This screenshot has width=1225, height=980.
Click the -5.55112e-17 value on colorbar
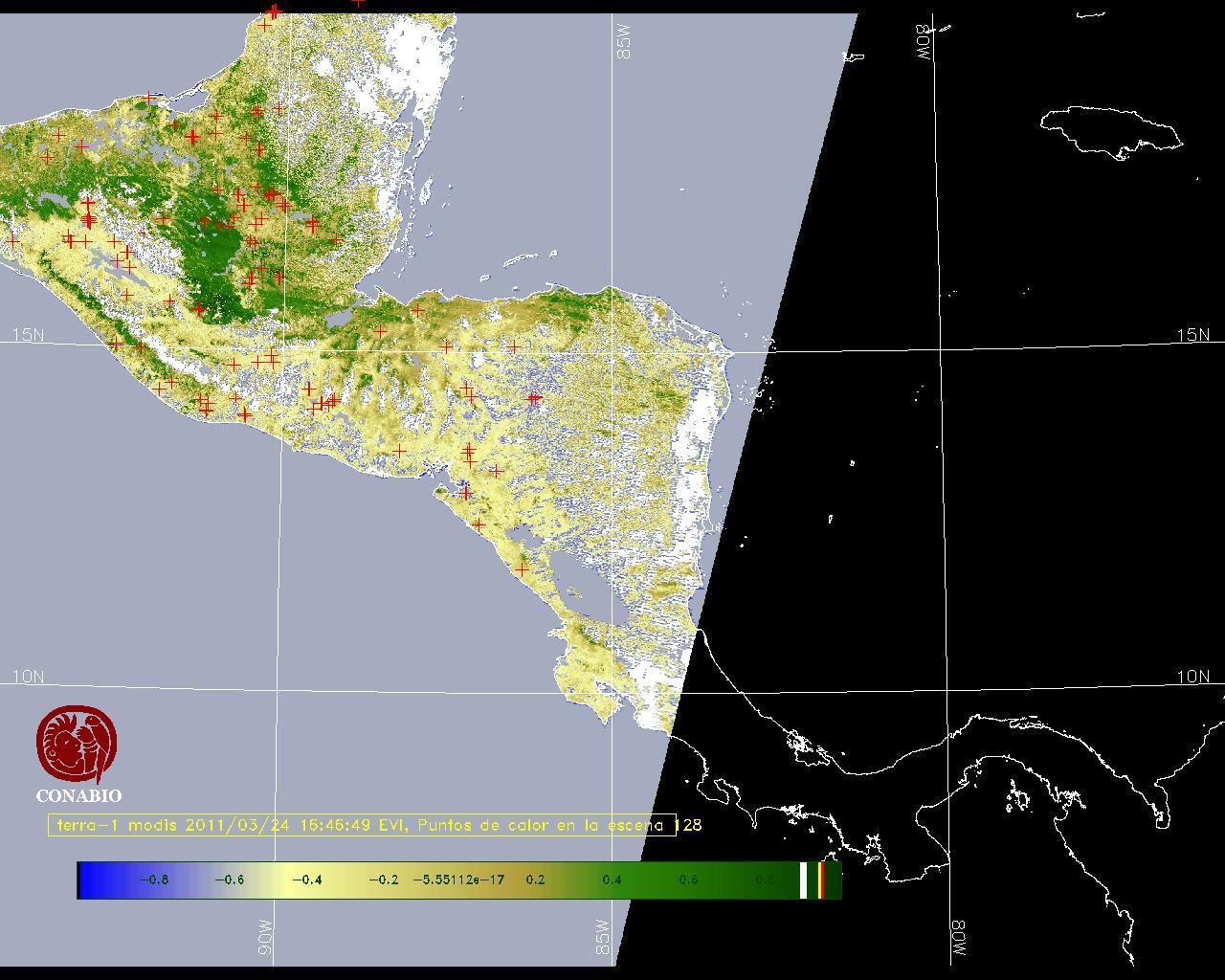click(x=458, y=880)
